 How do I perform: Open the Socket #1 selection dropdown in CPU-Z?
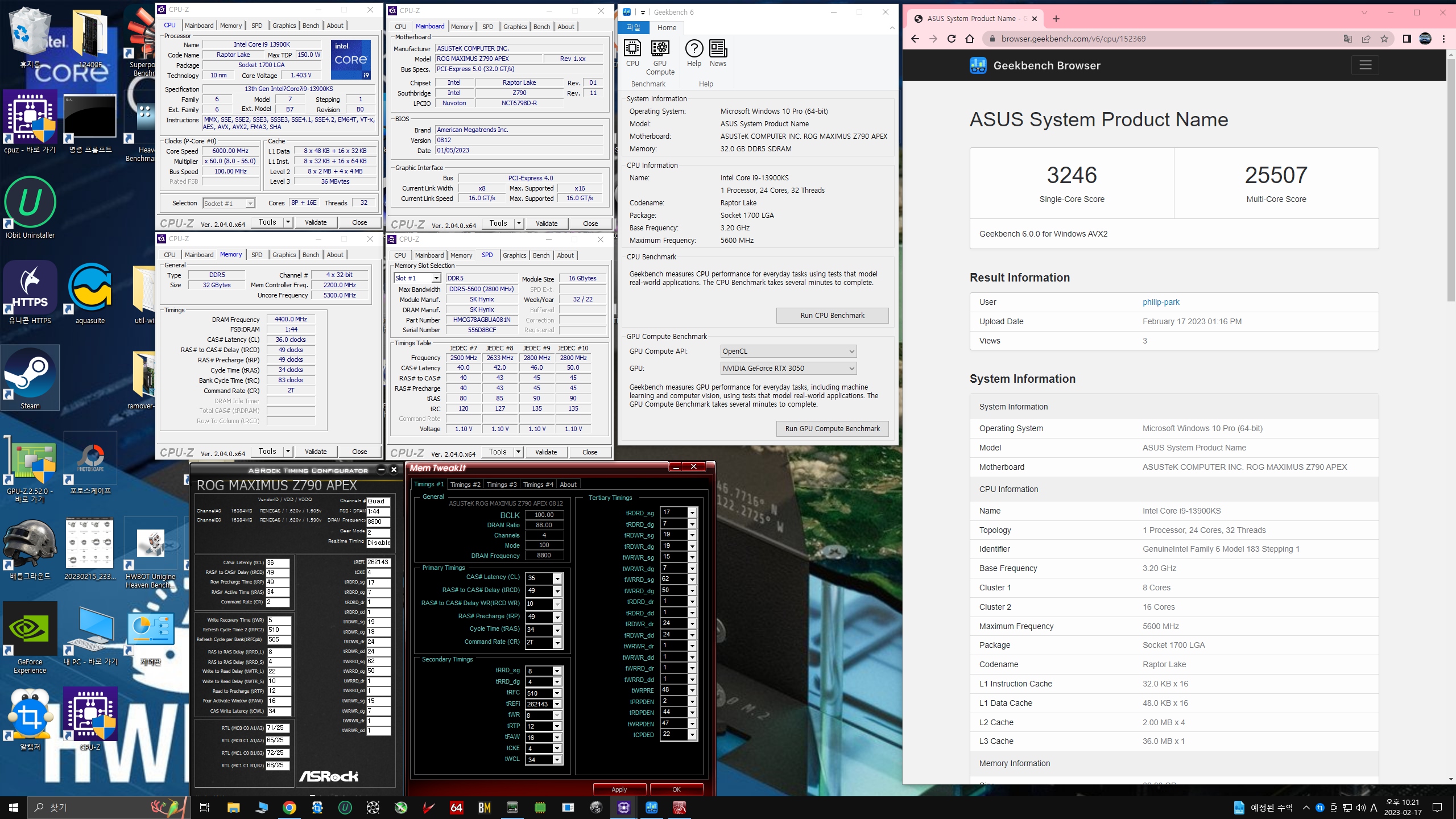229,204
